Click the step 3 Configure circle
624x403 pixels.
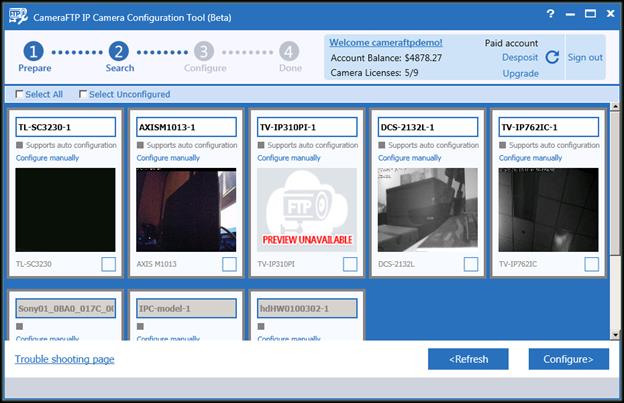click(x=204, y=51)
